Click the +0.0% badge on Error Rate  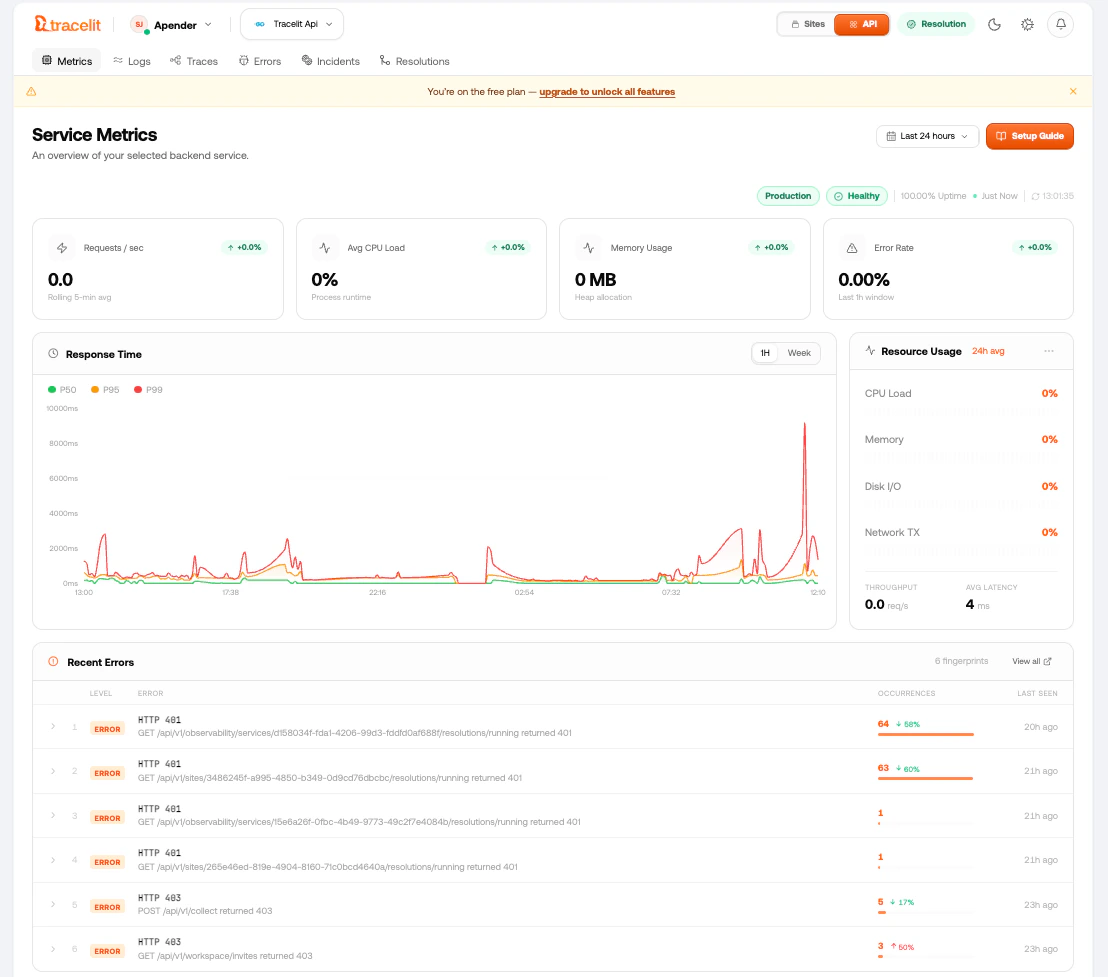click(1035, 248)
